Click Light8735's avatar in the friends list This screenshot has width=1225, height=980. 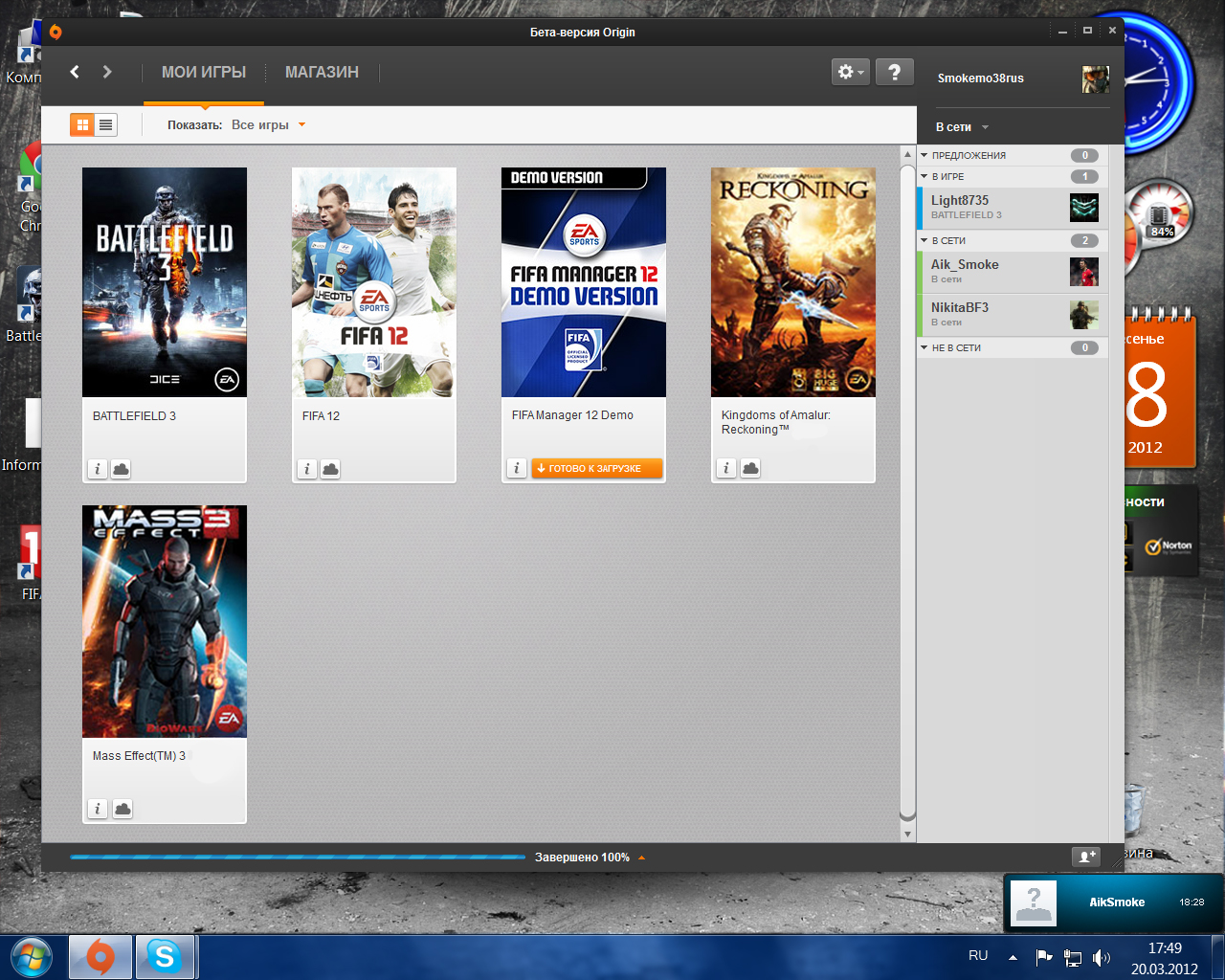1084,207
